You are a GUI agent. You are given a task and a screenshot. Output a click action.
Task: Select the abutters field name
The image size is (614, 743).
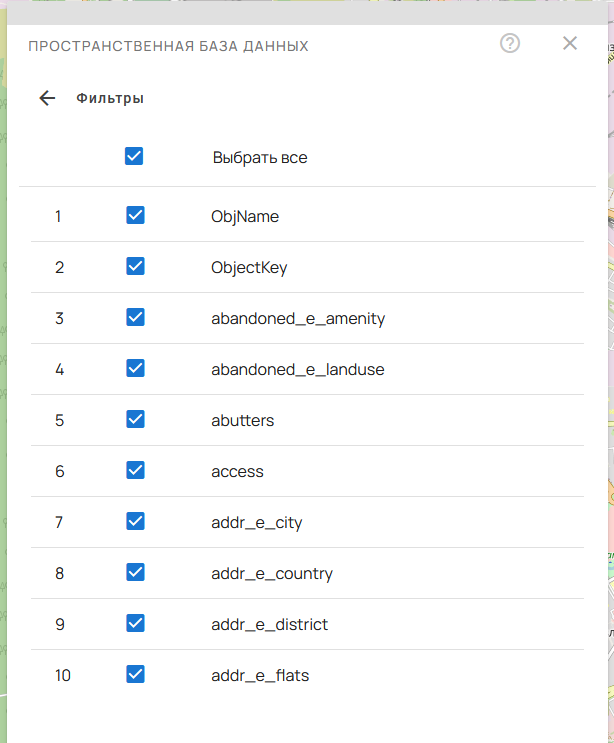coord(242,420)
